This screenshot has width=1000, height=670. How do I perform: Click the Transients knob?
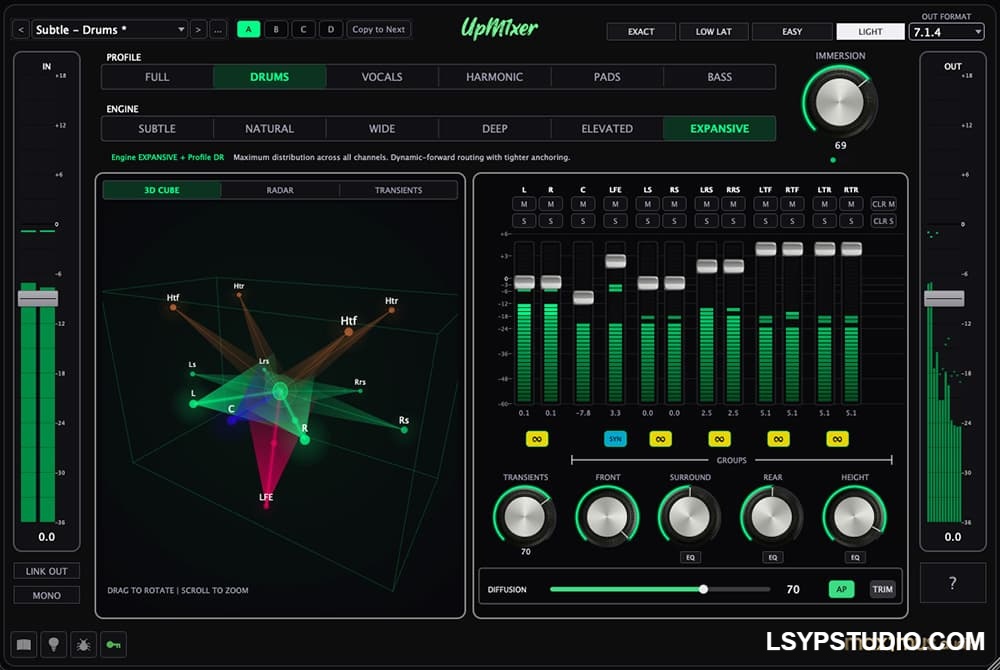525,516
